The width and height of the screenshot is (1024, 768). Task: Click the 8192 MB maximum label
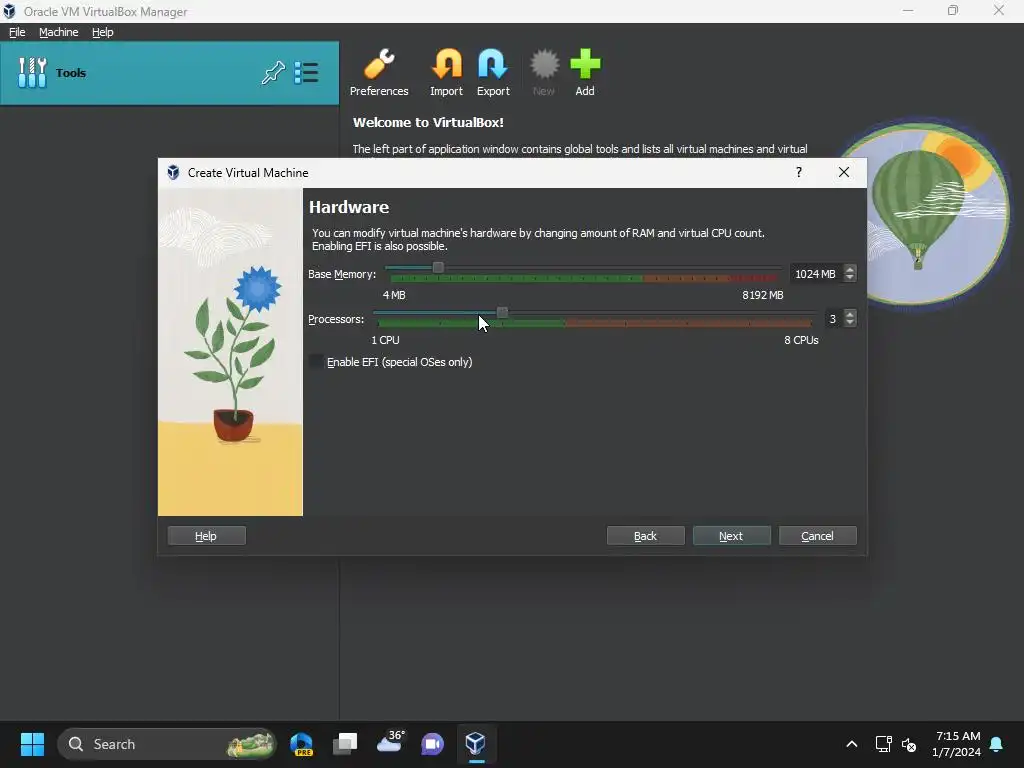click(763, 295)
